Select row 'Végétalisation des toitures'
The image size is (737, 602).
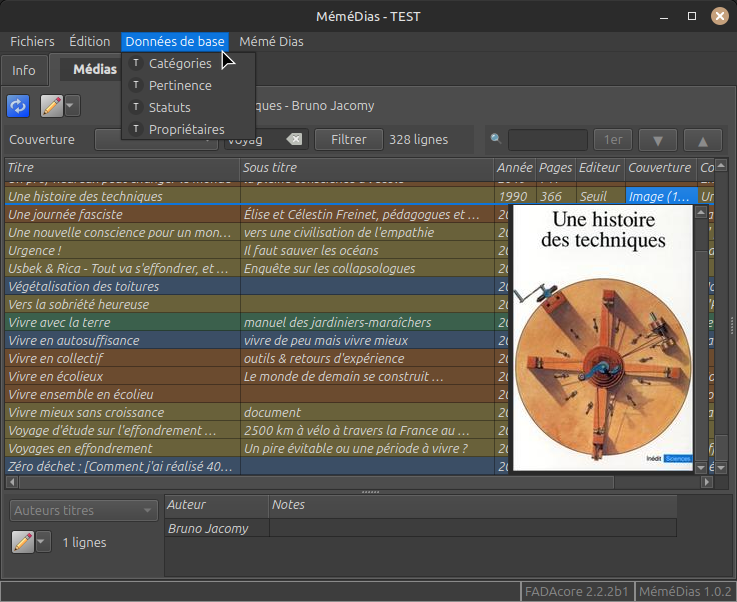point(257,286)
